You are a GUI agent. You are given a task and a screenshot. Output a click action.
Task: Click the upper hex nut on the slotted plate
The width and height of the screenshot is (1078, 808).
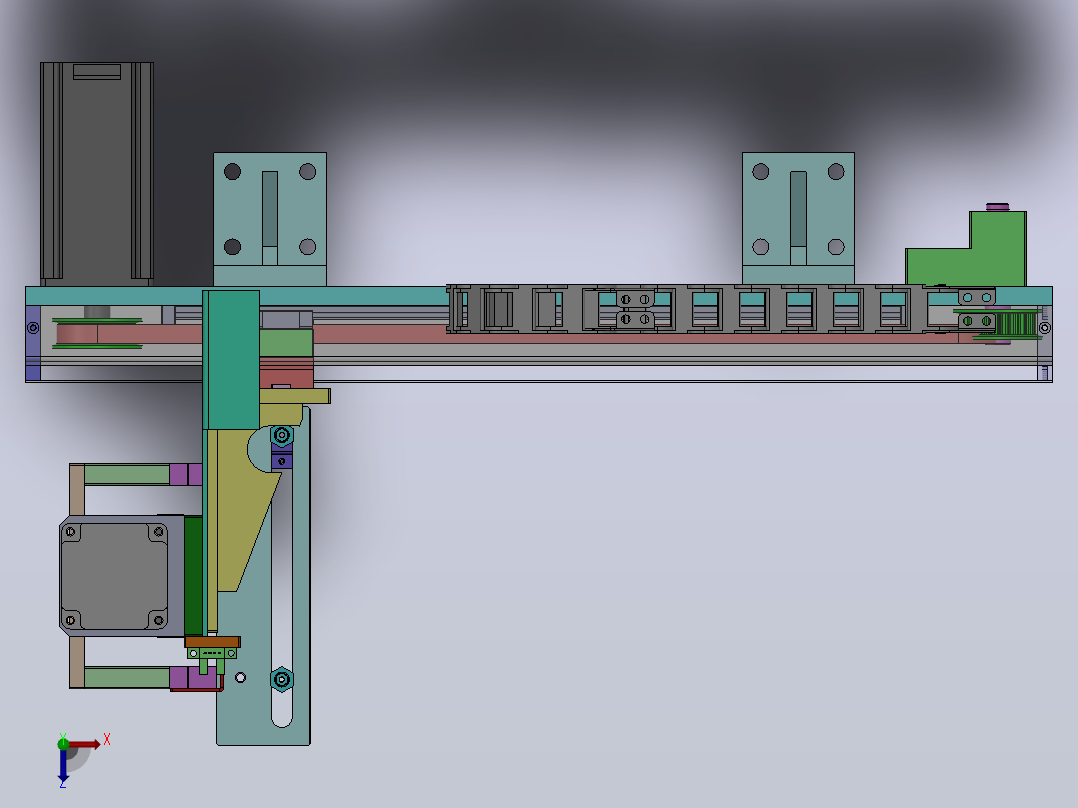coord(281,435)
